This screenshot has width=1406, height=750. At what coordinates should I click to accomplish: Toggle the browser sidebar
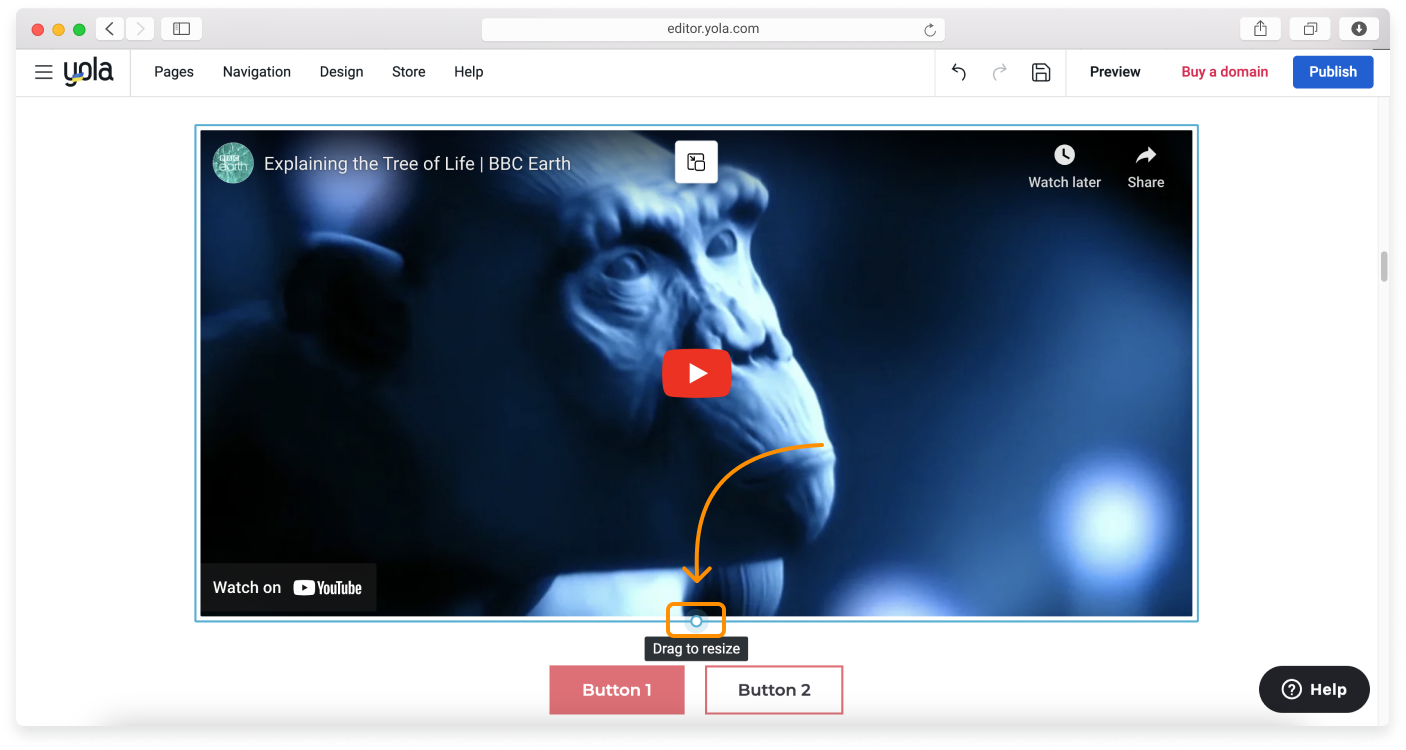(181, 29)
